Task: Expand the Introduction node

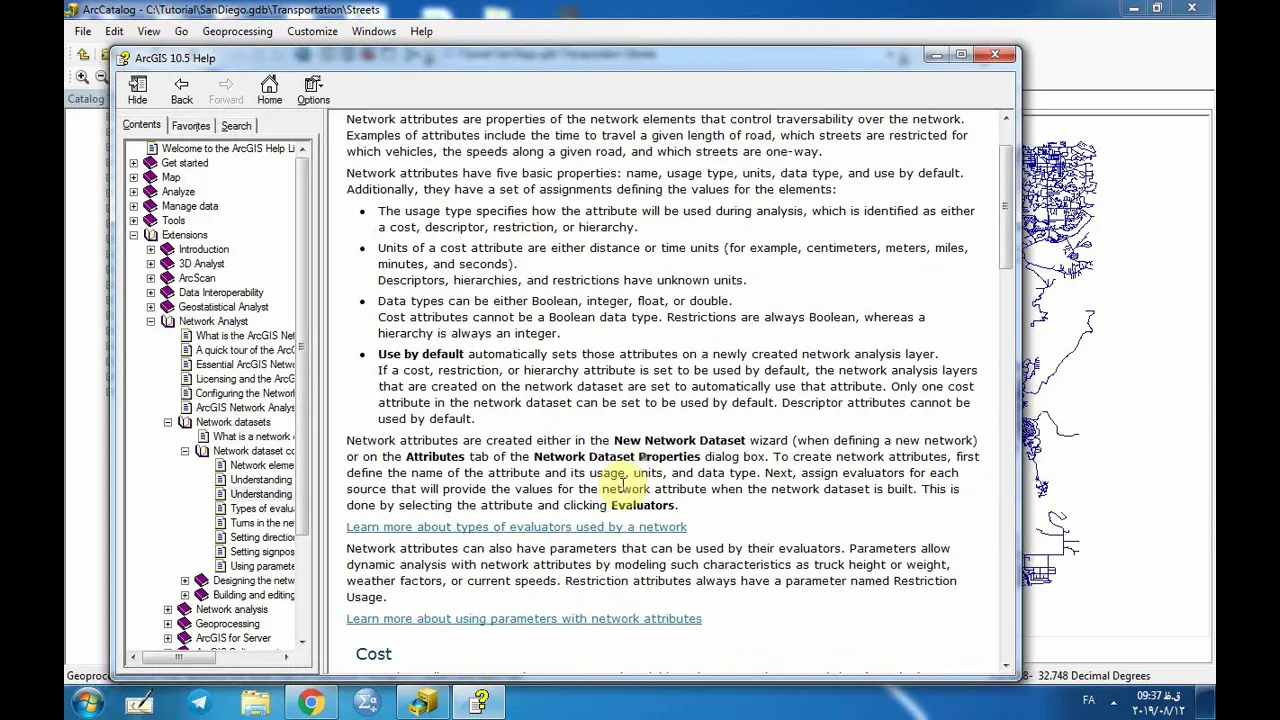Action: (151, 249)
